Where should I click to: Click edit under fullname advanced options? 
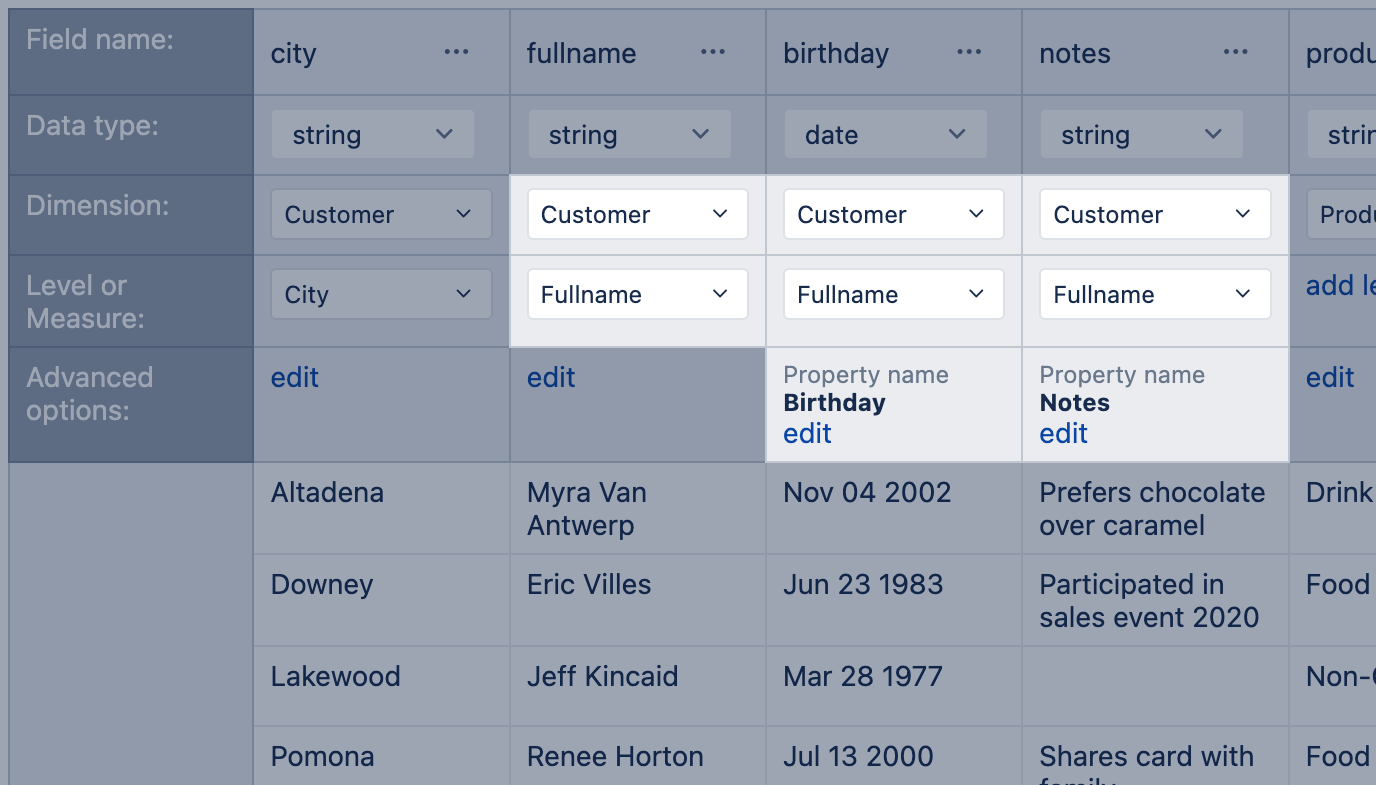click(551, 378)
